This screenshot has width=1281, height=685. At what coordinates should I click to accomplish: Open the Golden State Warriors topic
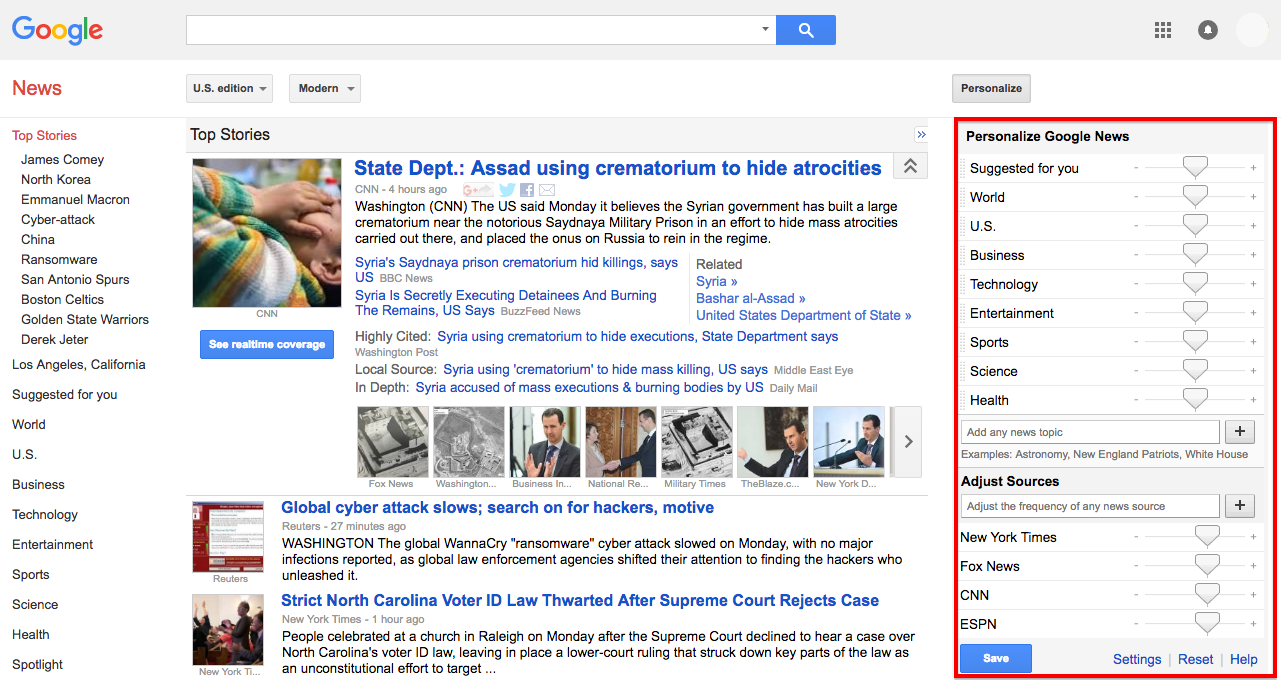85,320
